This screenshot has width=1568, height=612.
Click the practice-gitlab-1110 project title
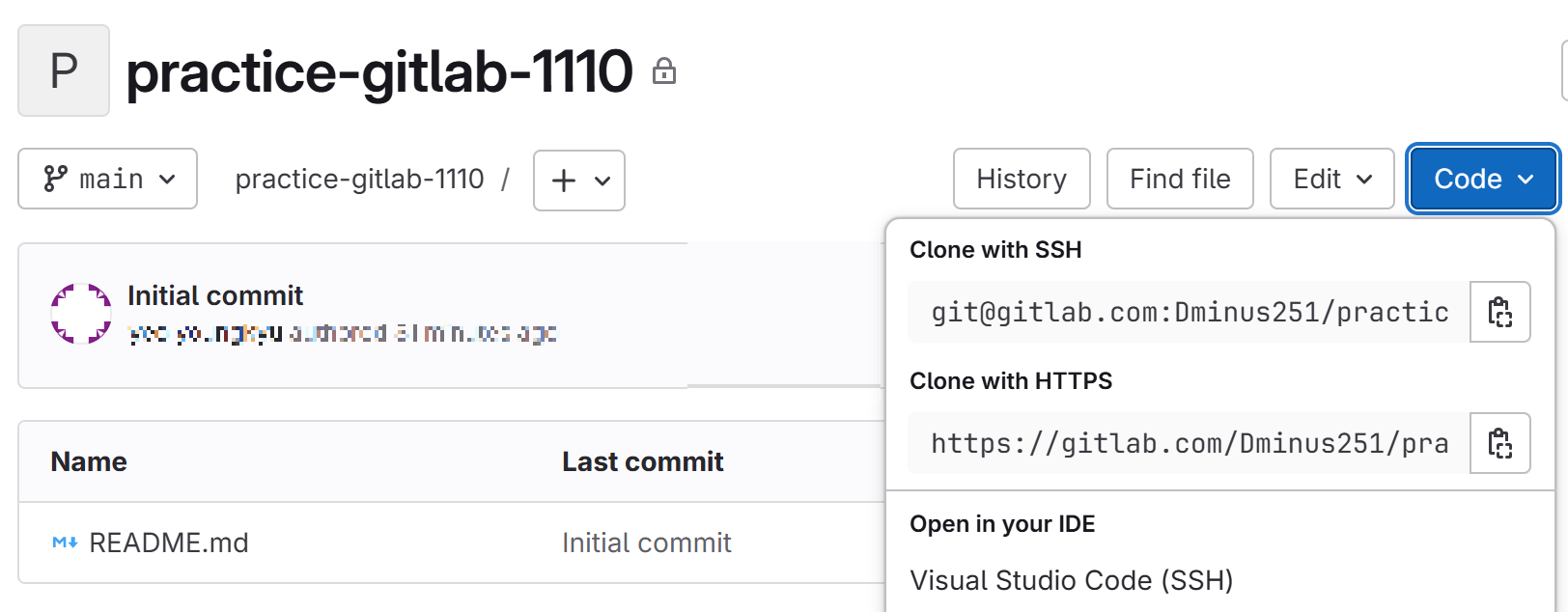379,71
